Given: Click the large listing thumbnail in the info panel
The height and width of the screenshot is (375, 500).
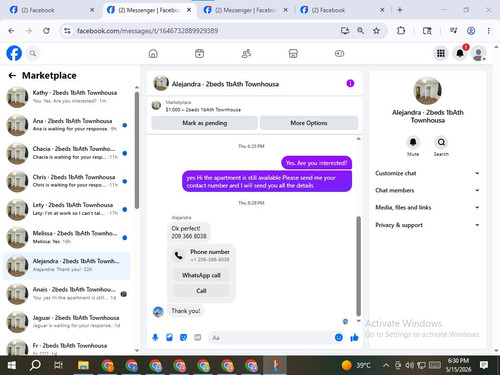Looking at the screenshot, I should [428, 90].
